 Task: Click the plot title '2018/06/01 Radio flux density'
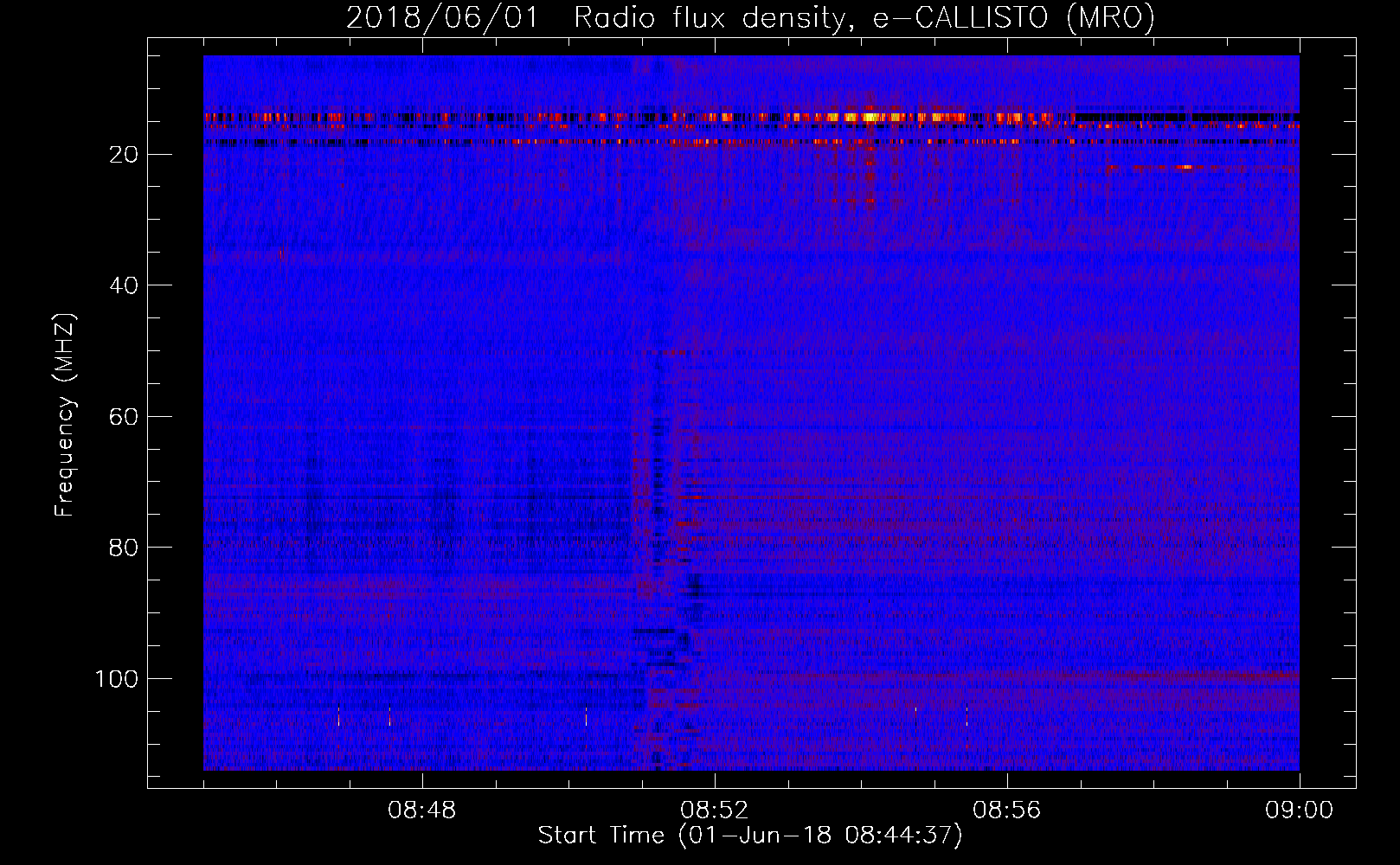pyautogui.click(x=596, y=18)
